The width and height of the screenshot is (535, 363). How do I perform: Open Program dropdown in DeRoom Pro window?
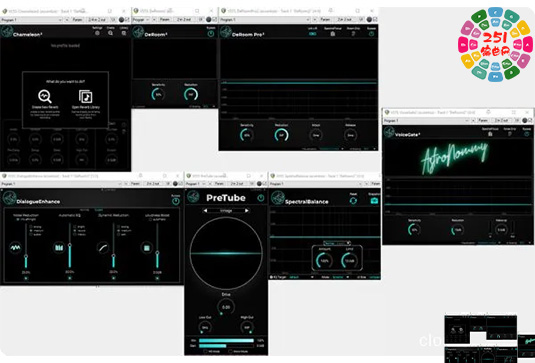(265, 20)
